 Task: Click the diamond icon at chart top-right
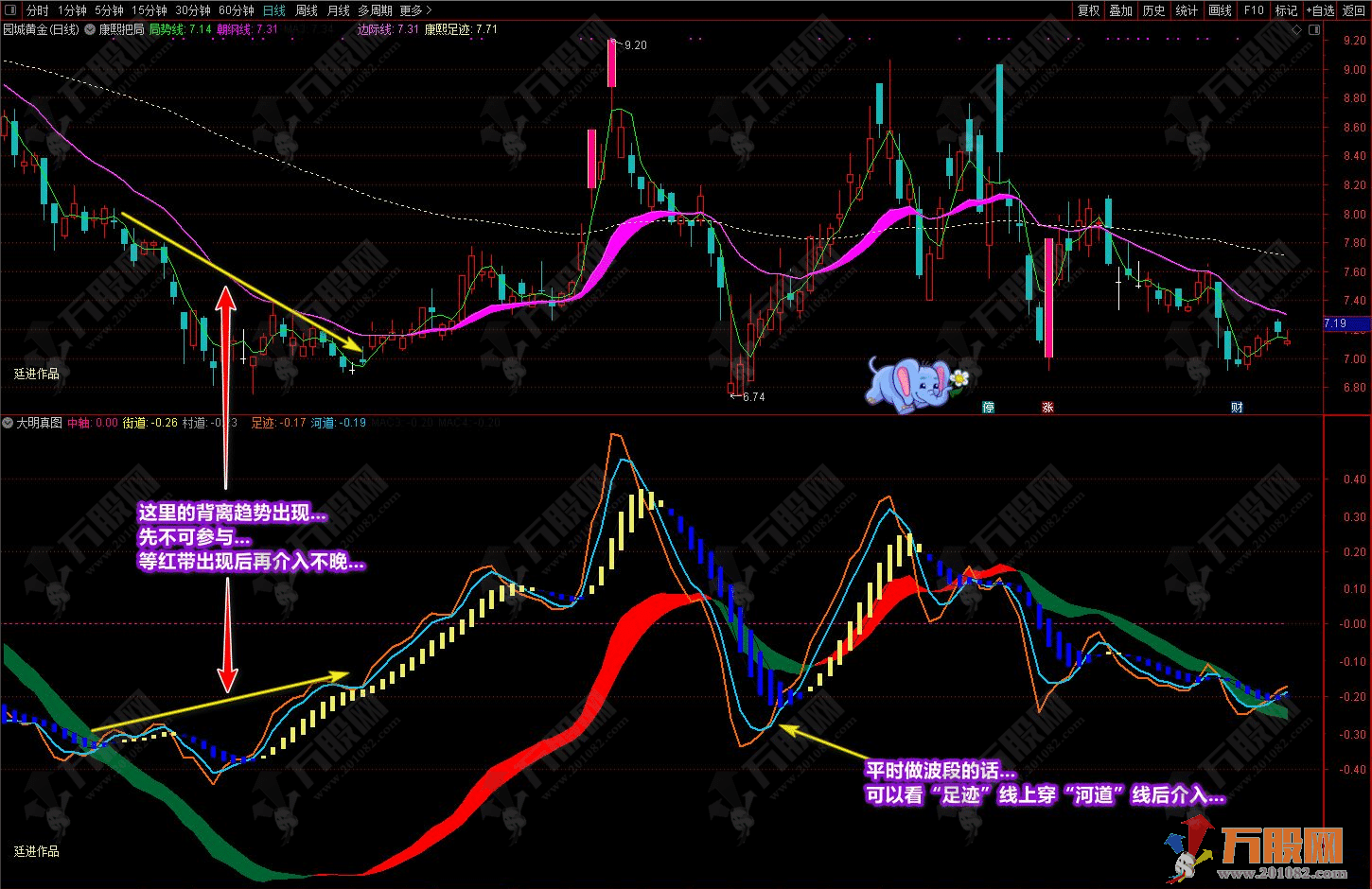coord(1296,29)
